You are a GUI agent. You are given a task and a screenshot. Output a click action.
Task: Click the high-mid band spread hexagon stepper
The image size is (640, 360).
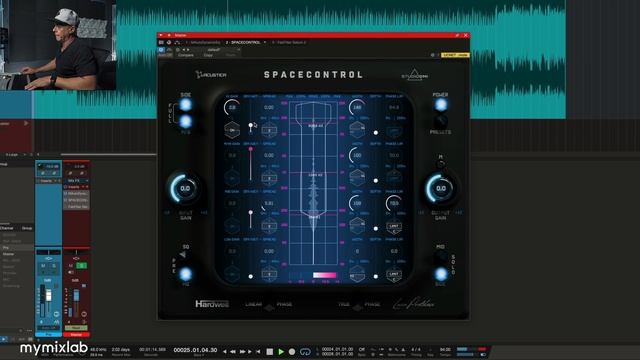(269, 178)
